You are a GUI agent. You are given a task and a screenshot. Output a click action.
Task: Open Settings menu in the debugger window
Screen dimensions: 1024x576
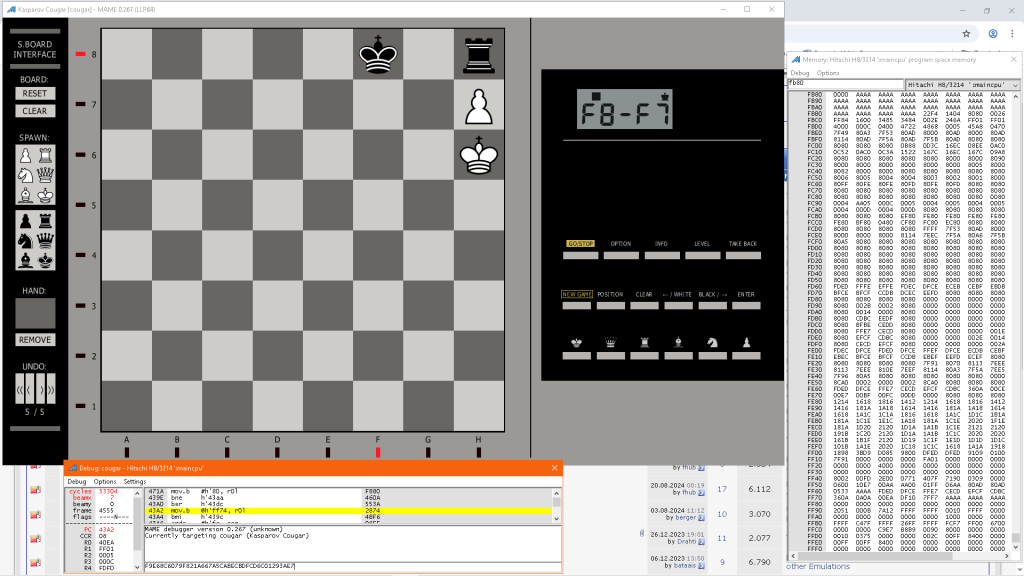click(x=135, y=481)
